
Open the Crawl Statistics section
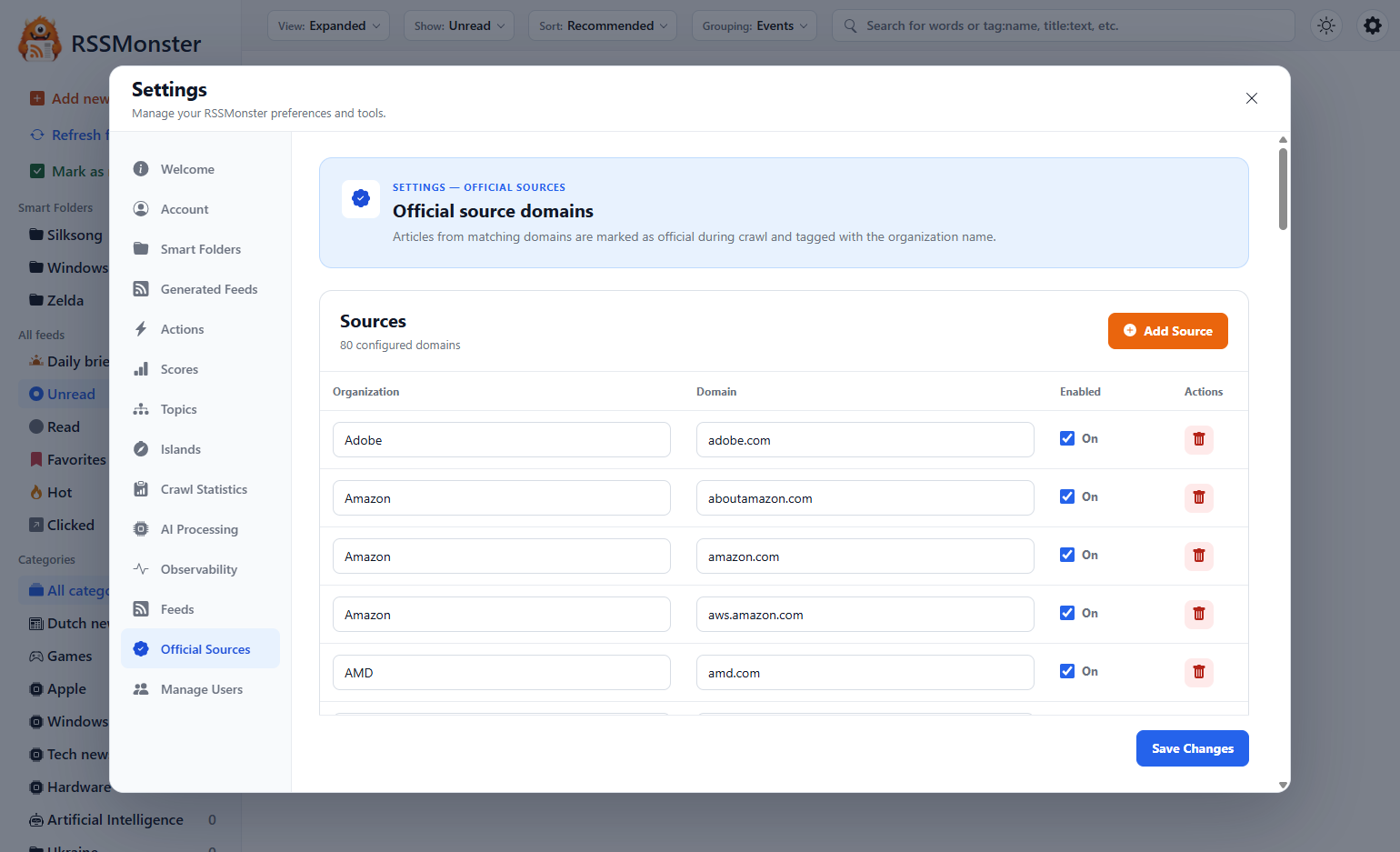(x=200, y=489)
